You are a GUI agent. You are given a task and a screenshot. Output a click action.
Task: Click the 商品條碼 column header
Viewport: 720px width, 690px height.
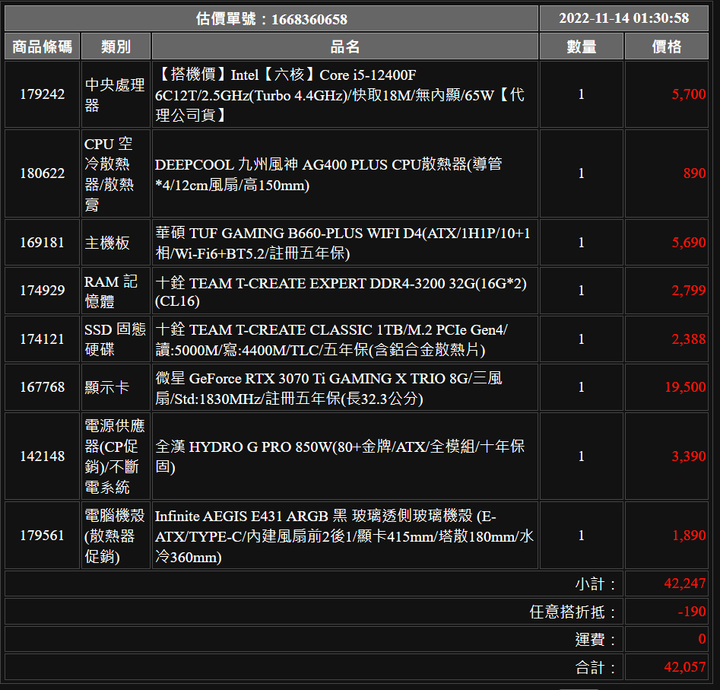[42, 46]
